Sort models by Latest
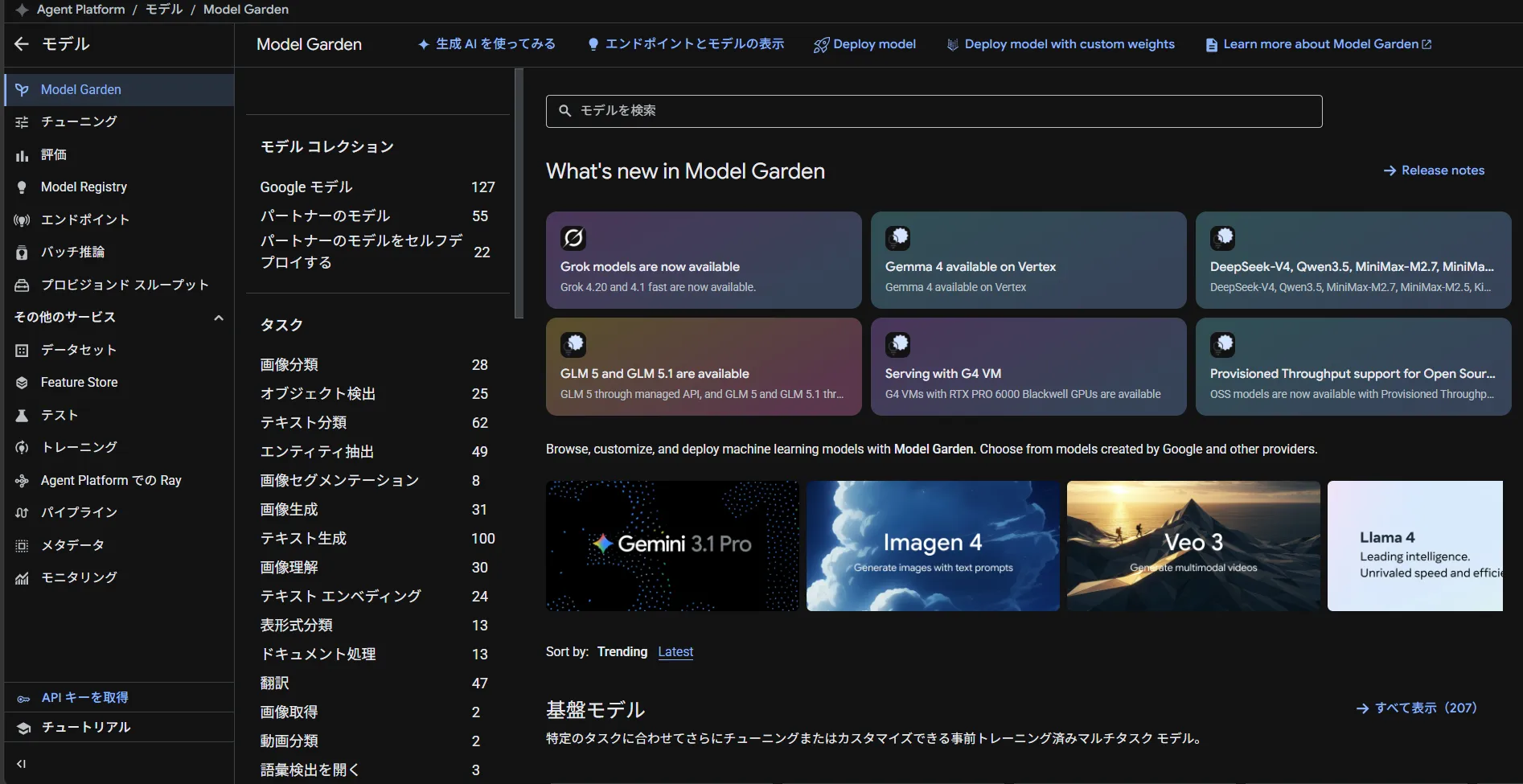 (675, 652)
